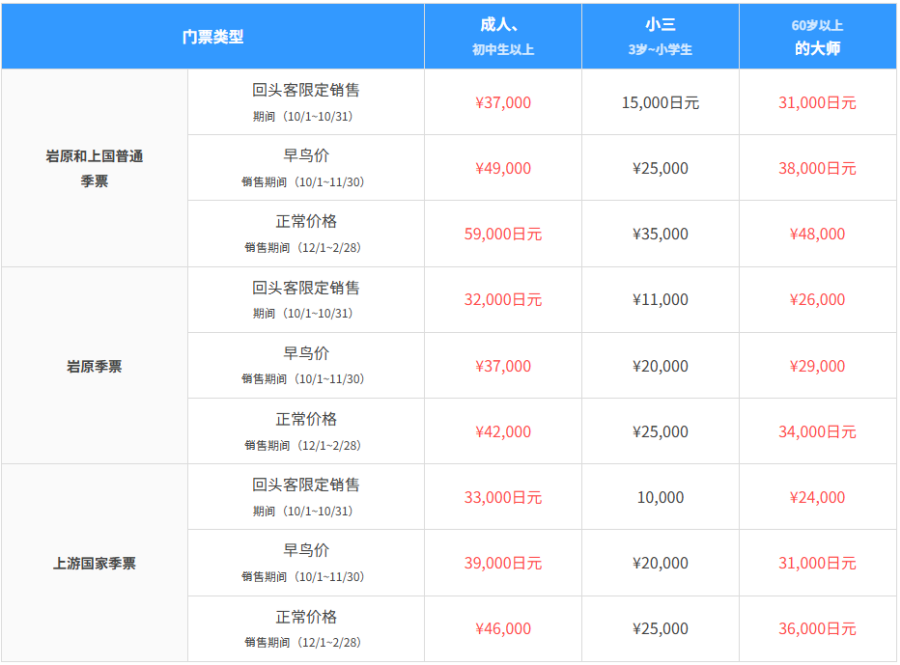Screen dimensions: 900x665
Task: Select the 32,000日元 adult price
Action: 503,300
